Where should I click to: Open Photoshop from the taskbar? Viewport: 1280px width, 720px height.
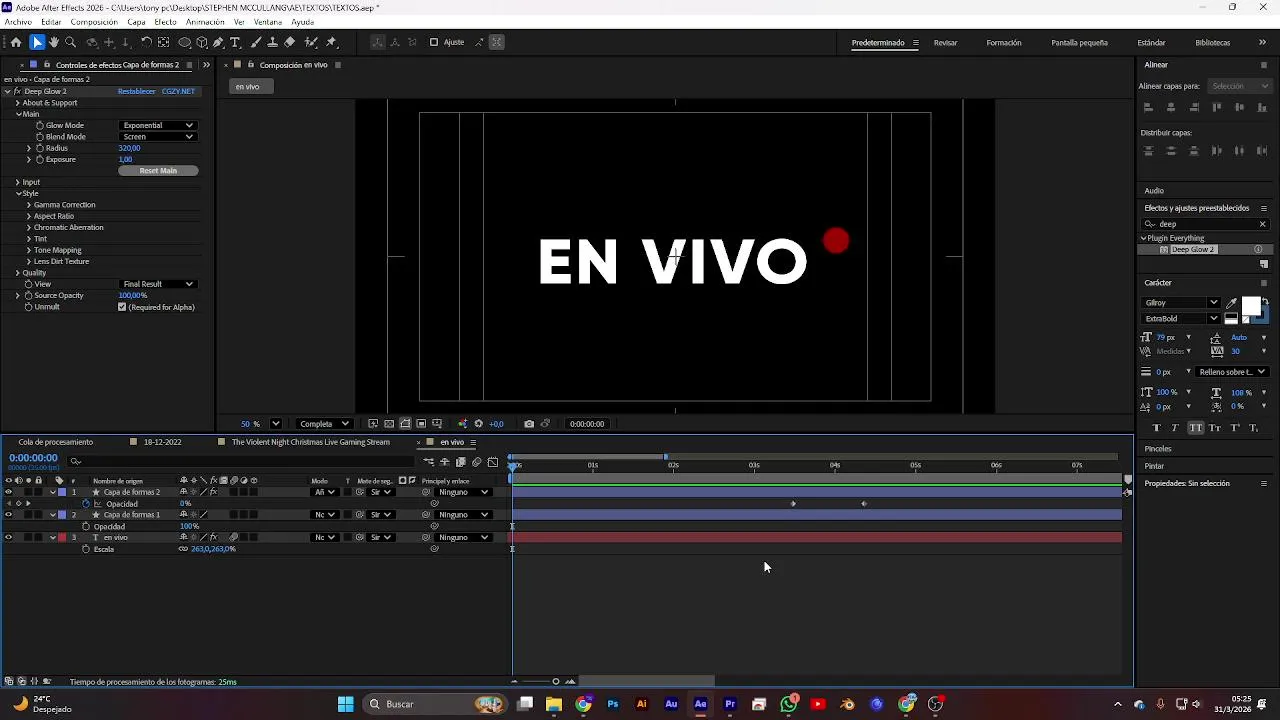click(x=613, y=704)
